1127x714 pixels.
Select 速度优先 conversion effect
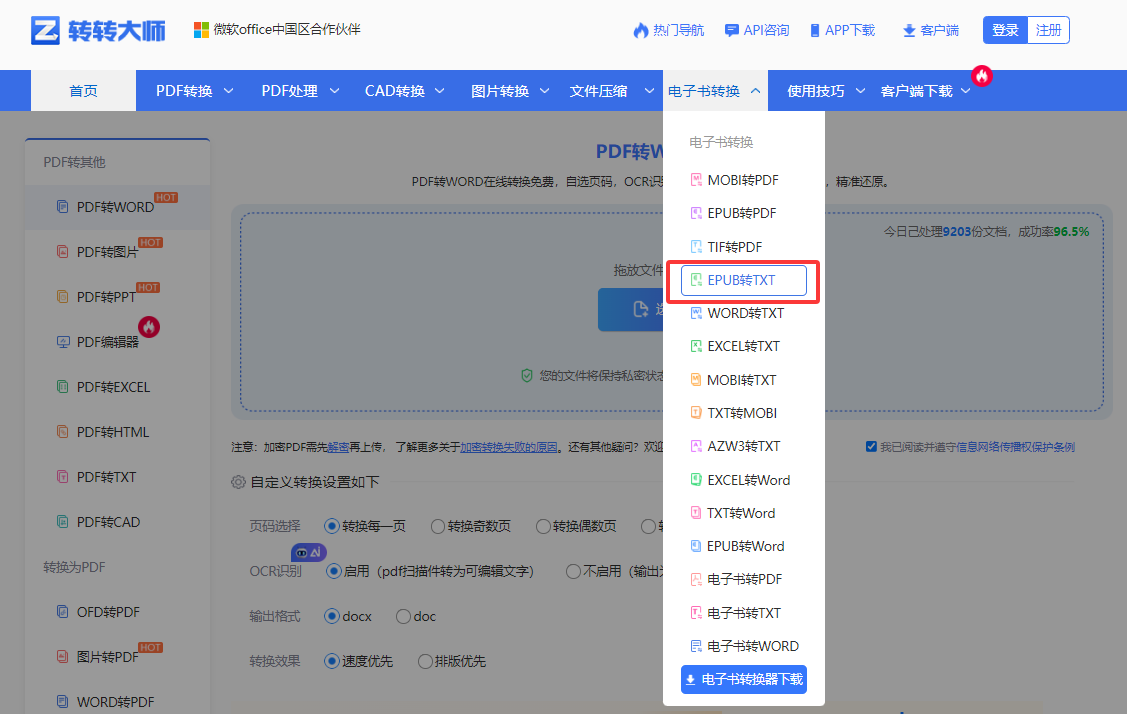[x=331, y=662]
